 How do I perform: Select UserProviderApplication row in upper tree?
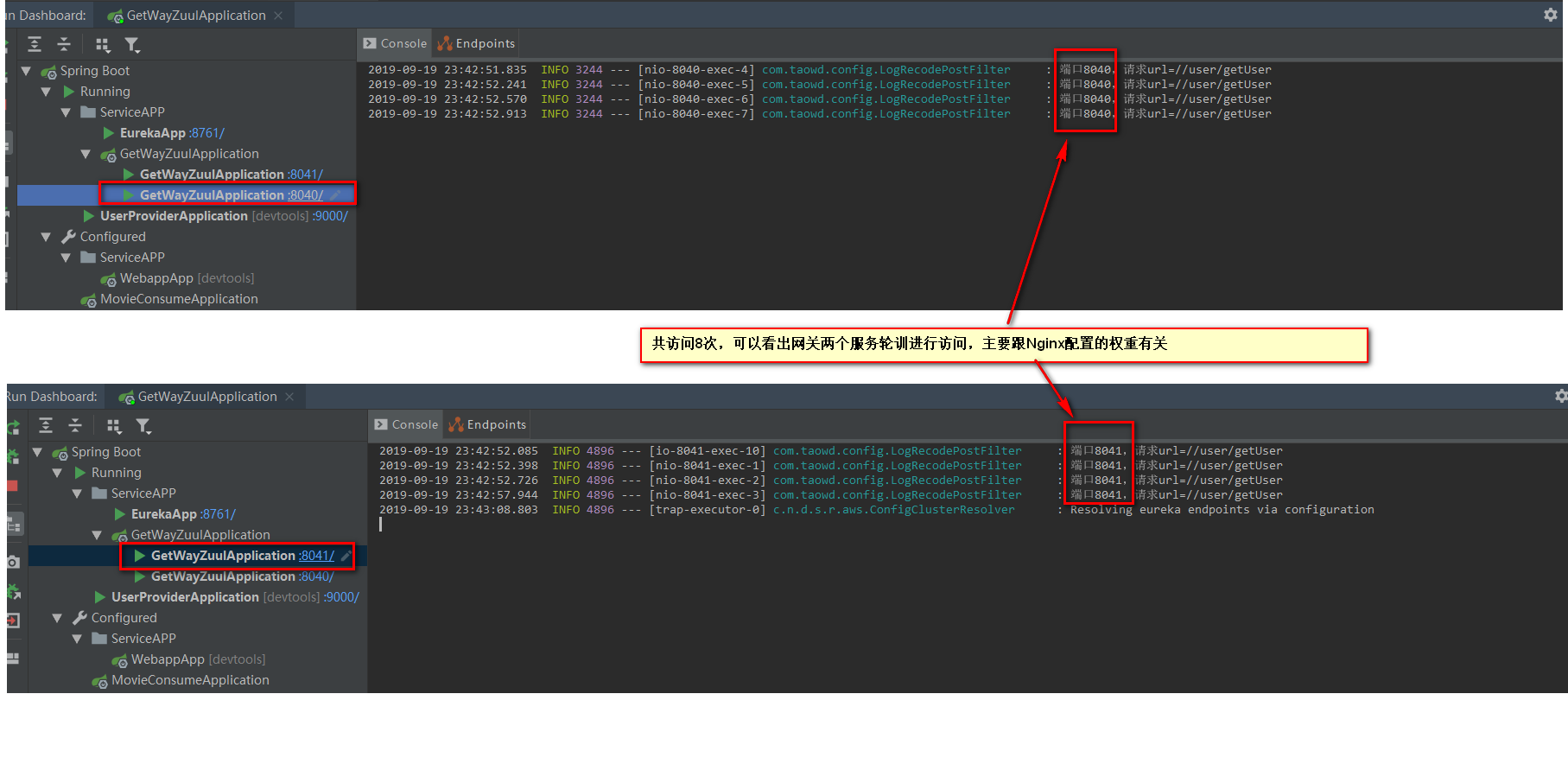187,216
